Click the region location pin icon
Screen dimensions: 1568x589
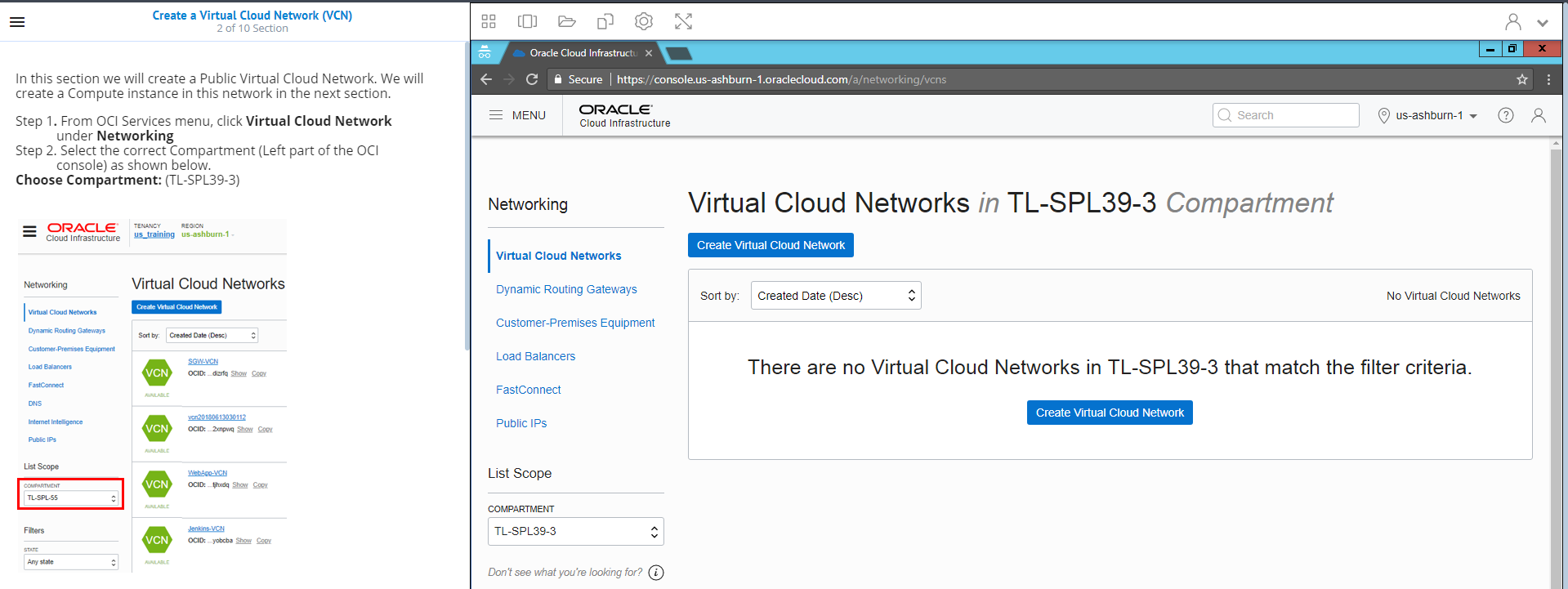1383,115
